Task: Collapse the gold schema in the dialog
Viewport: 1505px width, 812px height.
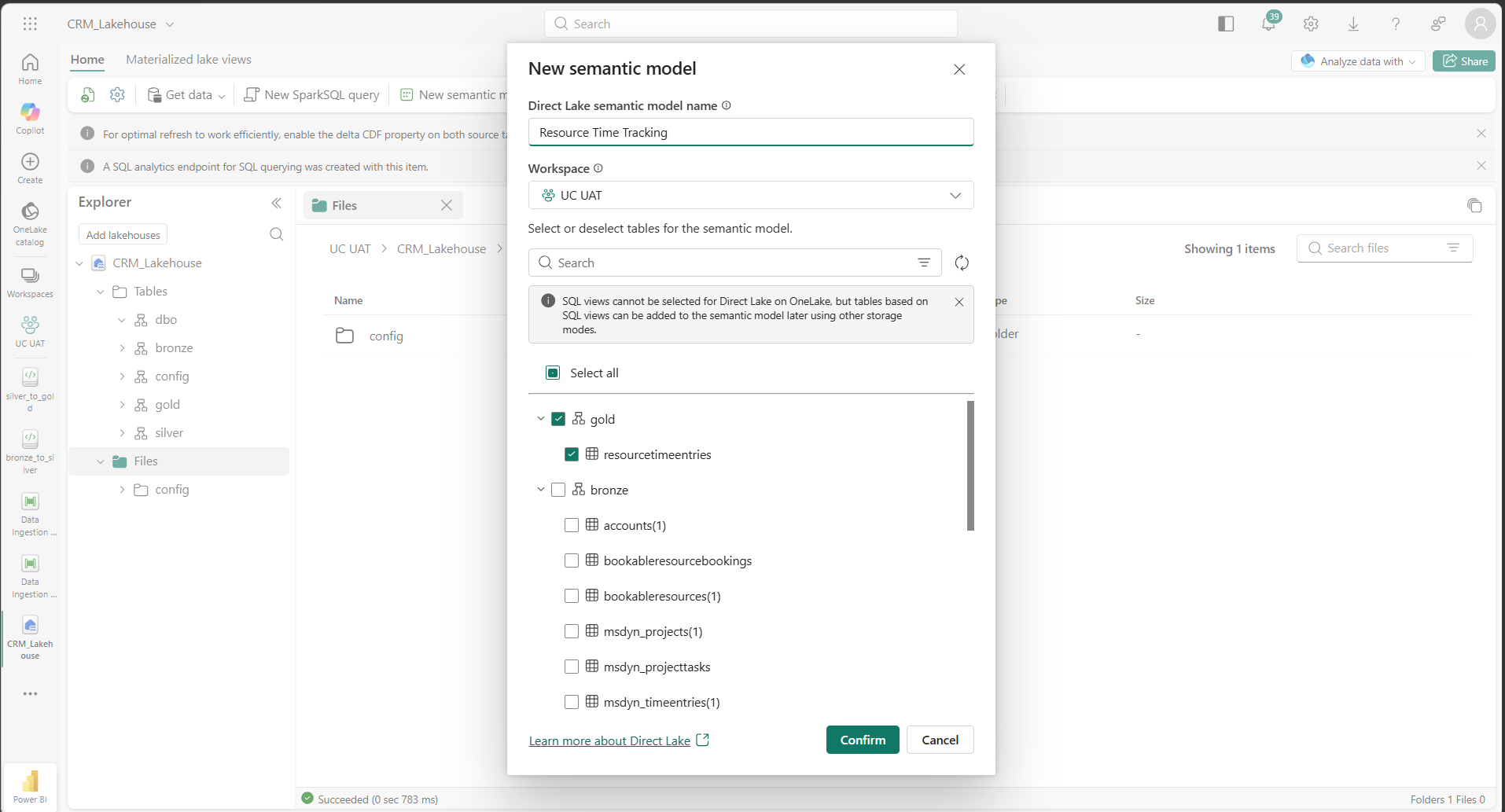Action: tap(540, 419)
